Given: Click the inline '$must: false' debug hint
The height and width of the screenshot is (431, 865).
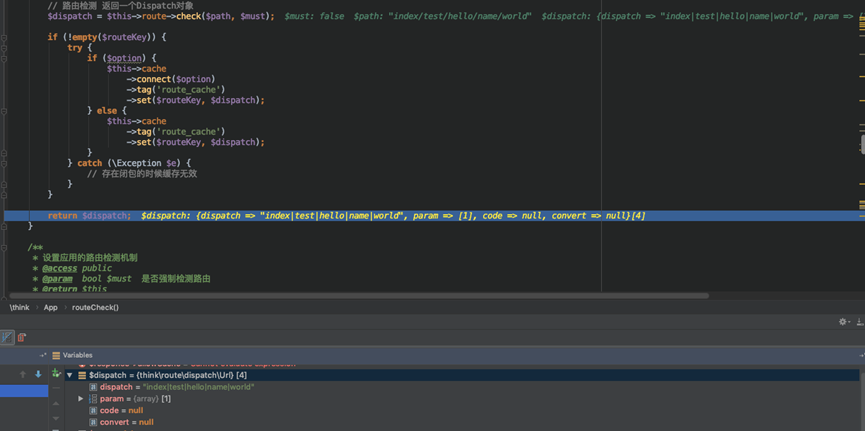Looking at the screenshot, I should click(x=314, y=17).
